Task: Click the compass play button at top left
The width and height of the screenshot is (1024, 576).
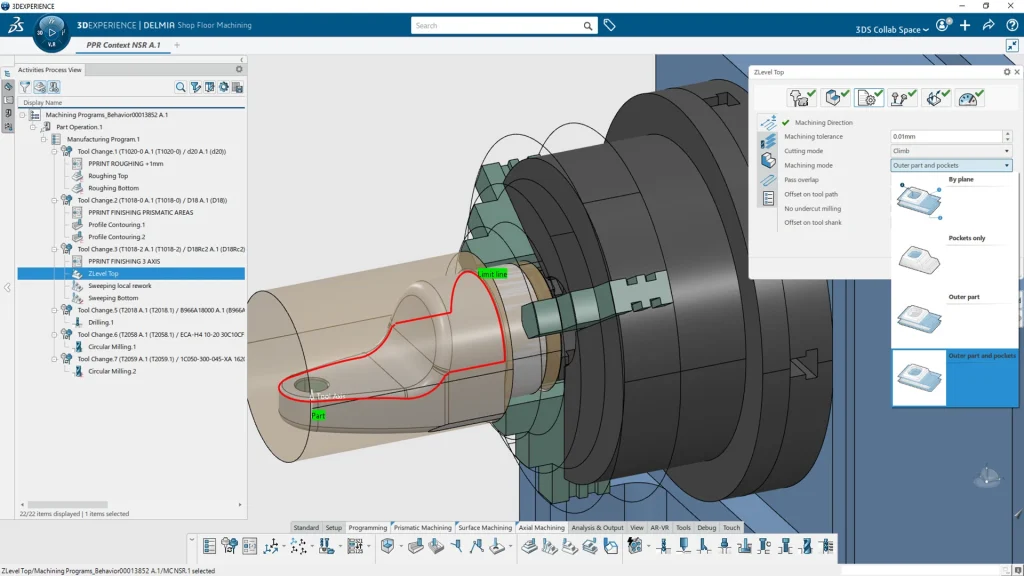Action: point(52,32)
